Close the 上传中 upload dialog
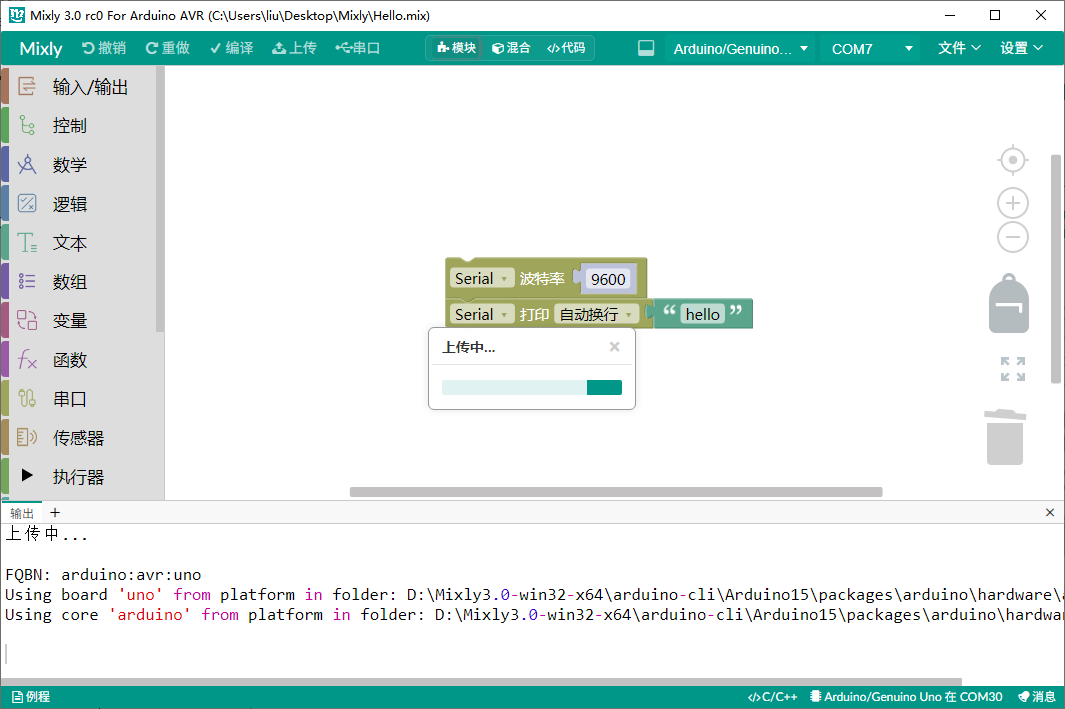 (x=615, y=347)
